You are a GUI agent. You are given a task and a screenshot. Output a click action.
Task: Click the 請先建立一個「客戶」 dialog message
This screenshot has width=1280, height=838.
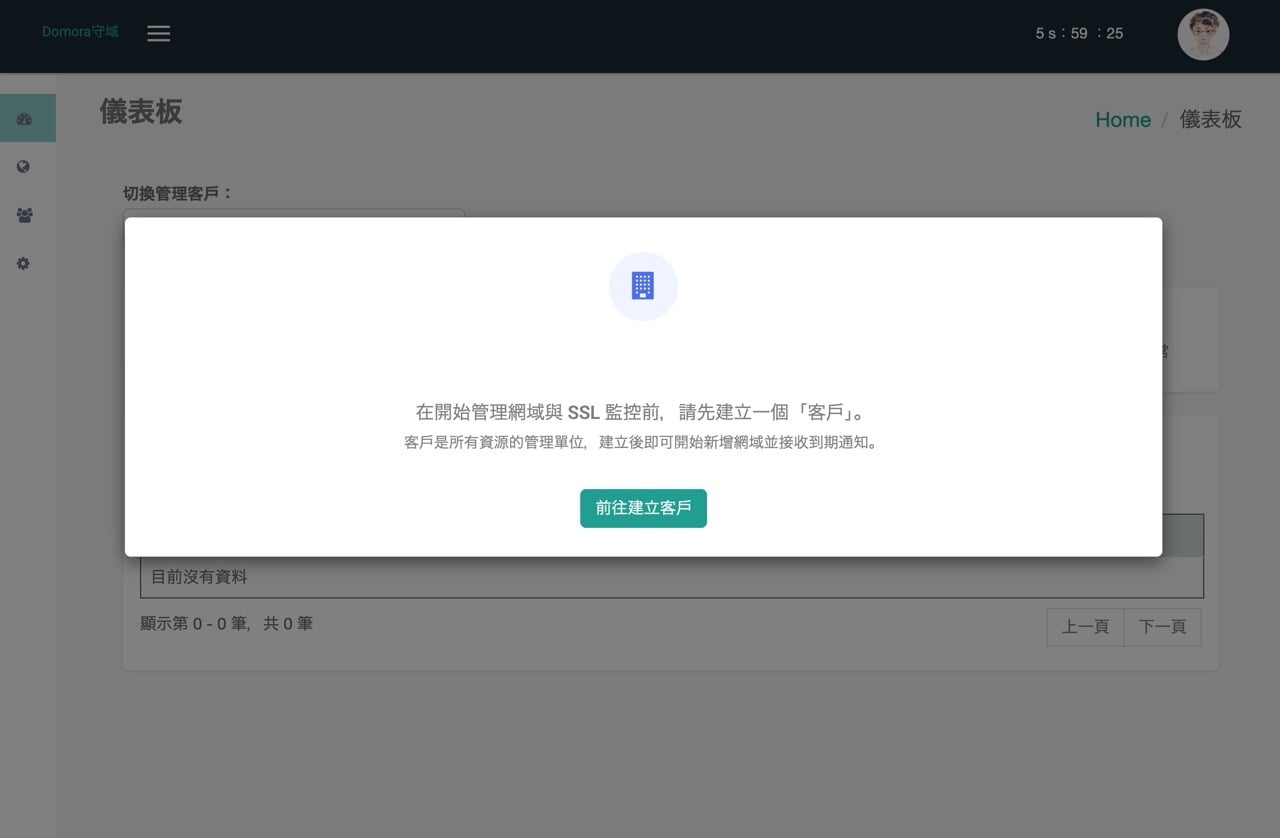pyautogui.click(x=642, y=412)
